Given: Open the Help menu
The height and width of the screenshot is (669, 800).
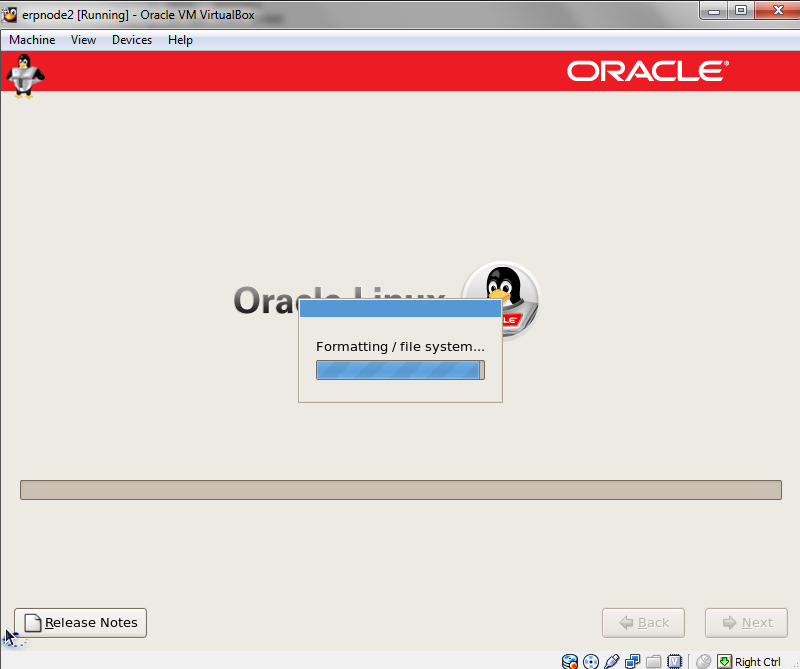Looking at the screenshot, I should click(180, 40).
